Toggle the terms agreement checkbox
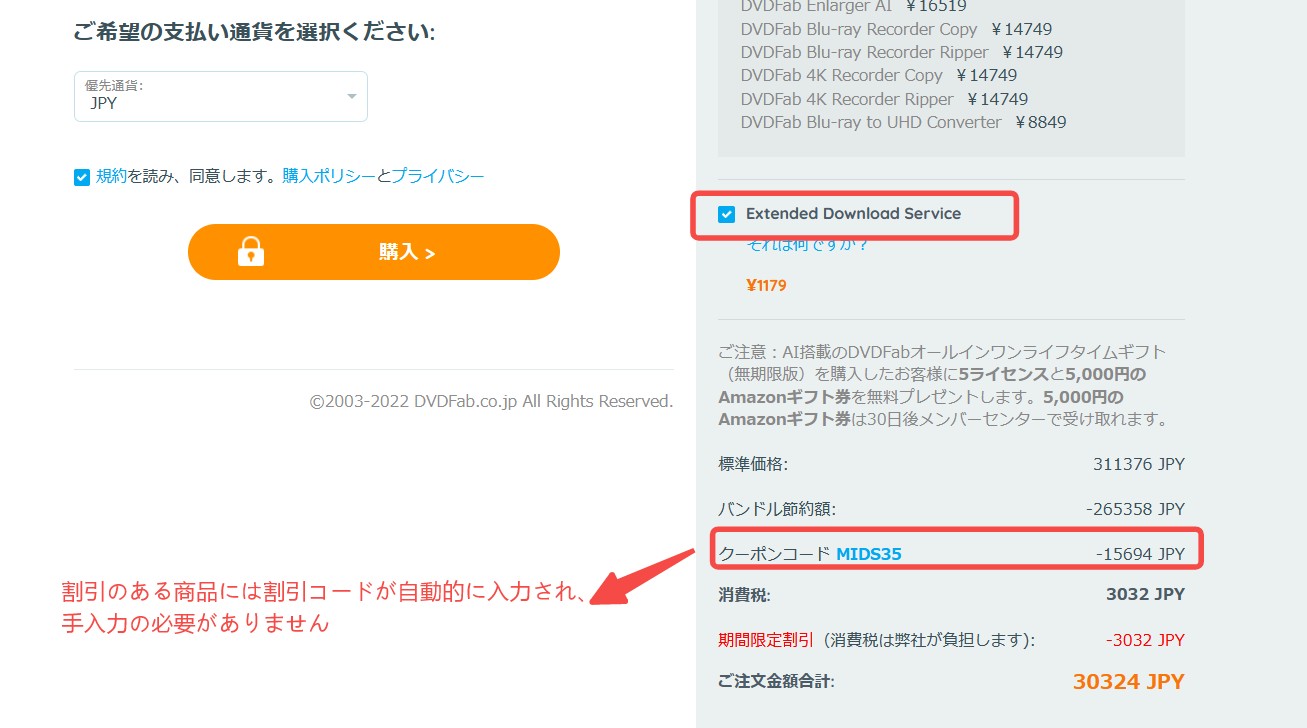The image size is (1307, 728). click(82, 177)
